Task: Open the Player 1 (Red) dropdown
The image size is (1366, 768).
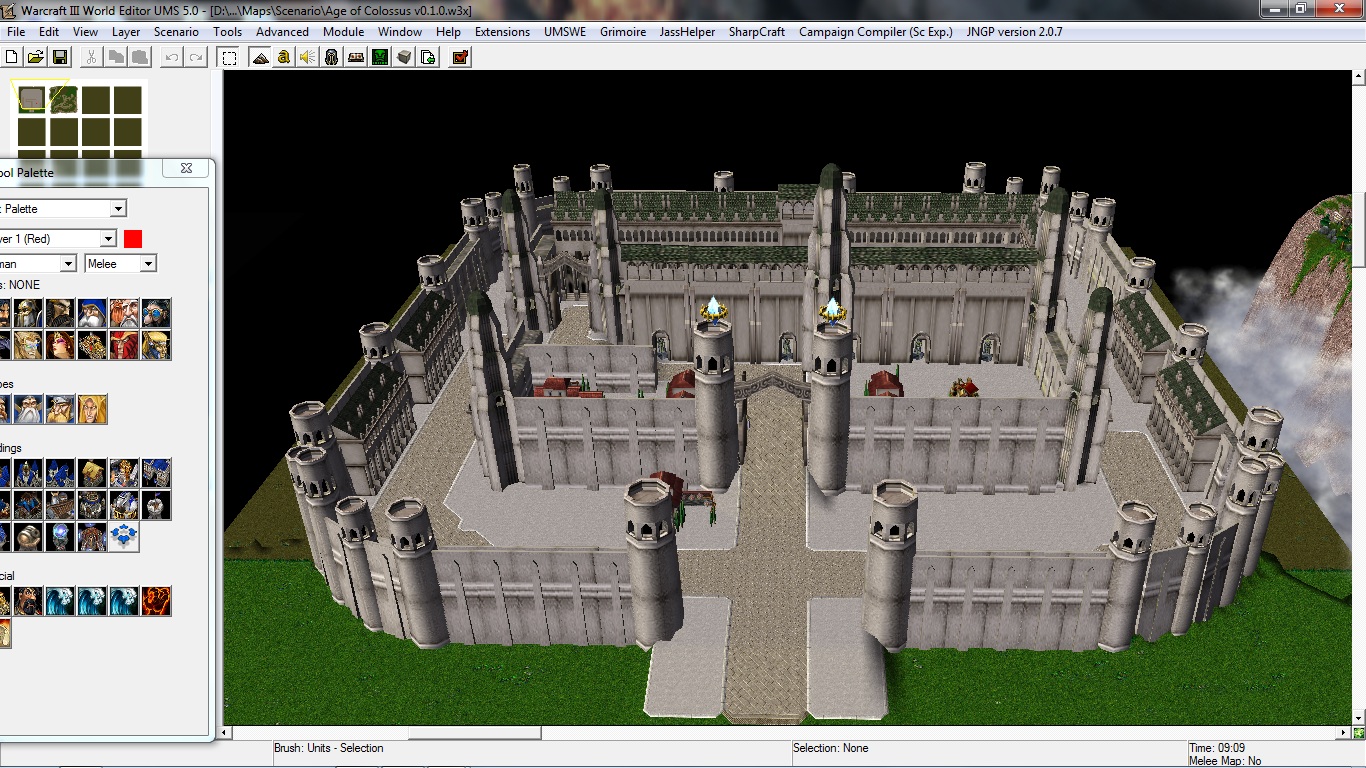Action: click(108, 239)
